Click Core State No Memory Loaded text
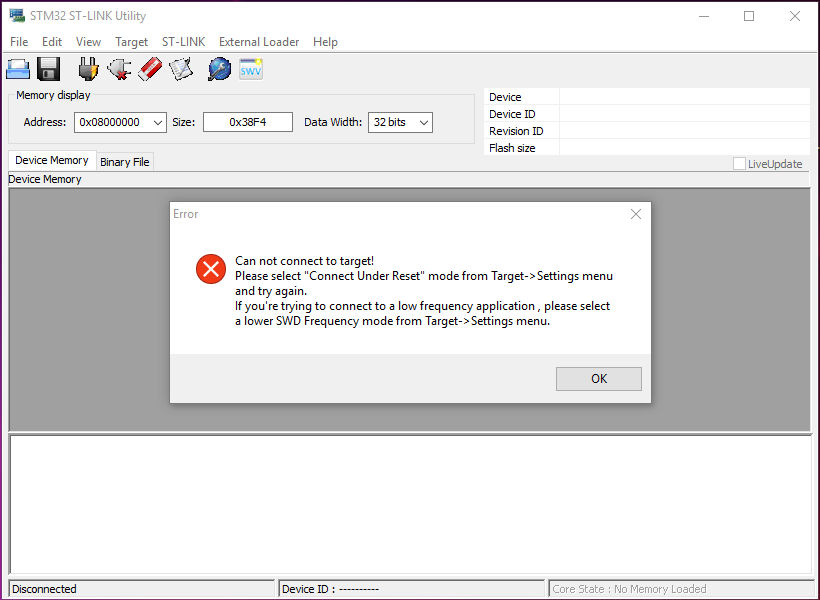 click(629, 589)
